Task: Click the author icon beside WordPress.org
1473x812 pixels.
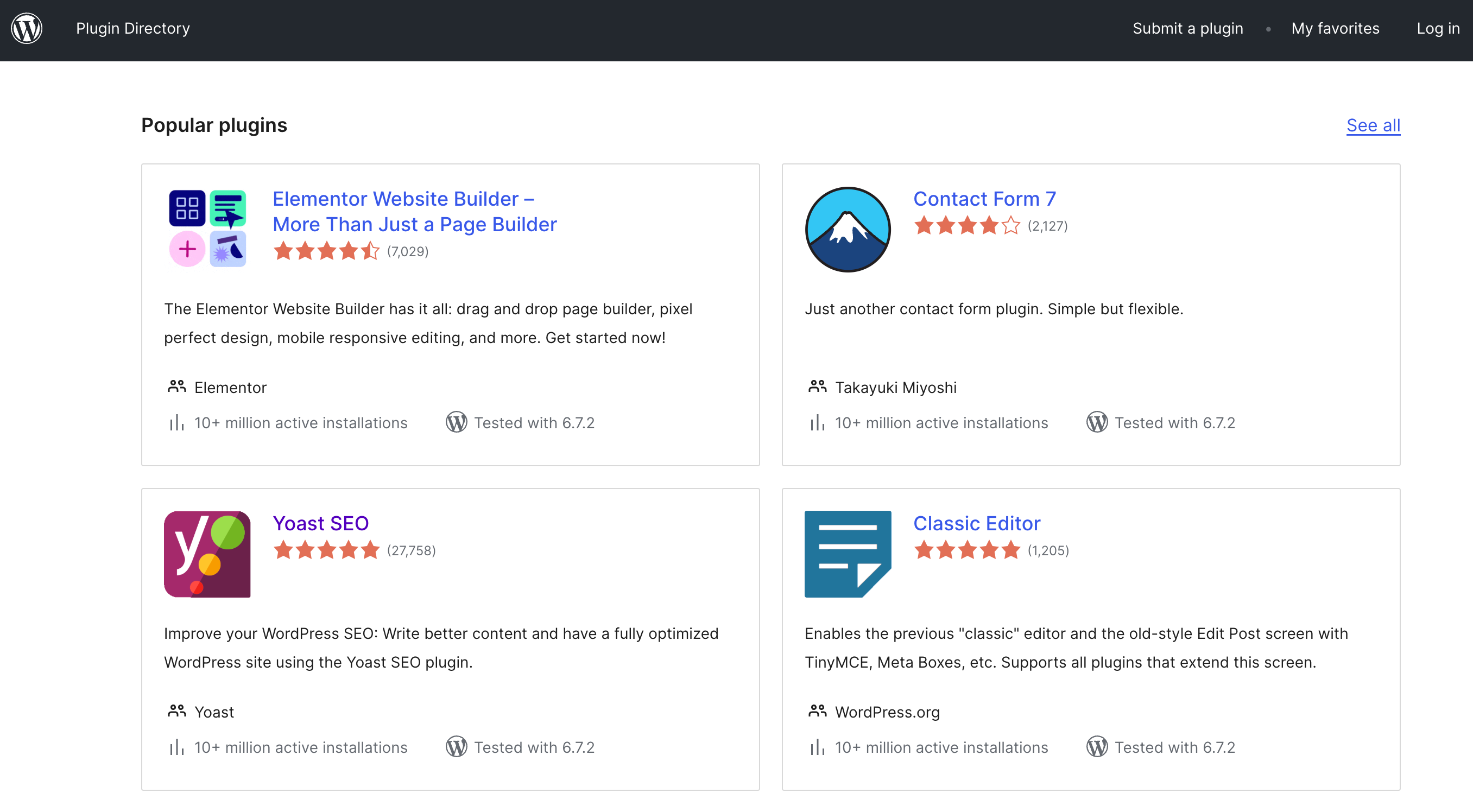Action: pyautogui.click(x=817, y=712)
